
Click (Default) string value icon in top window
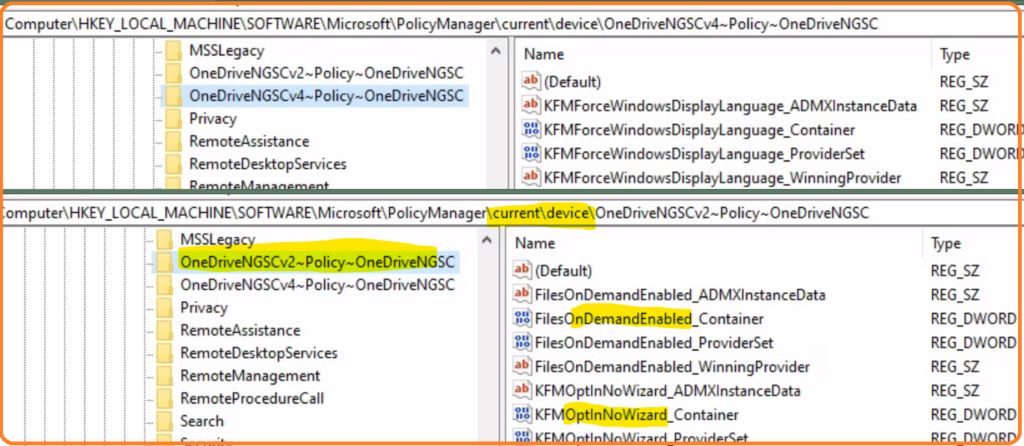pyautogui.click(x=532, y=82)
